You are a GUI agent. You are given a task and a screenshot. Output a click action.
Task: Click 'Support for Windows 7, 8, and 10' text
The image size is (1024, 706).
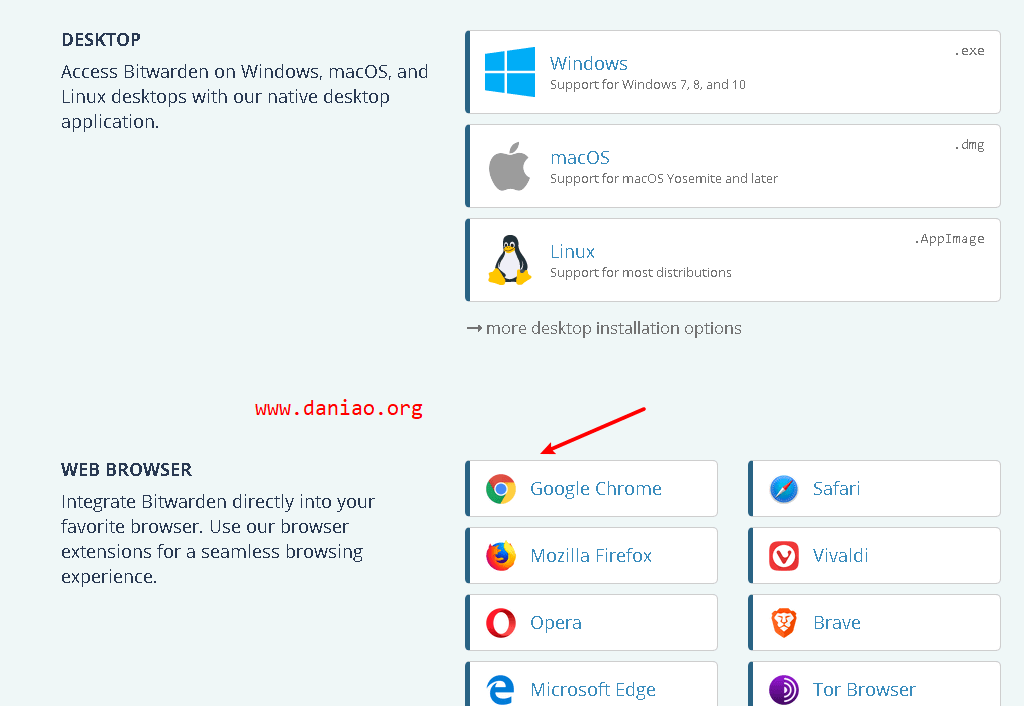pyautogui.click(x=648, y=84)
